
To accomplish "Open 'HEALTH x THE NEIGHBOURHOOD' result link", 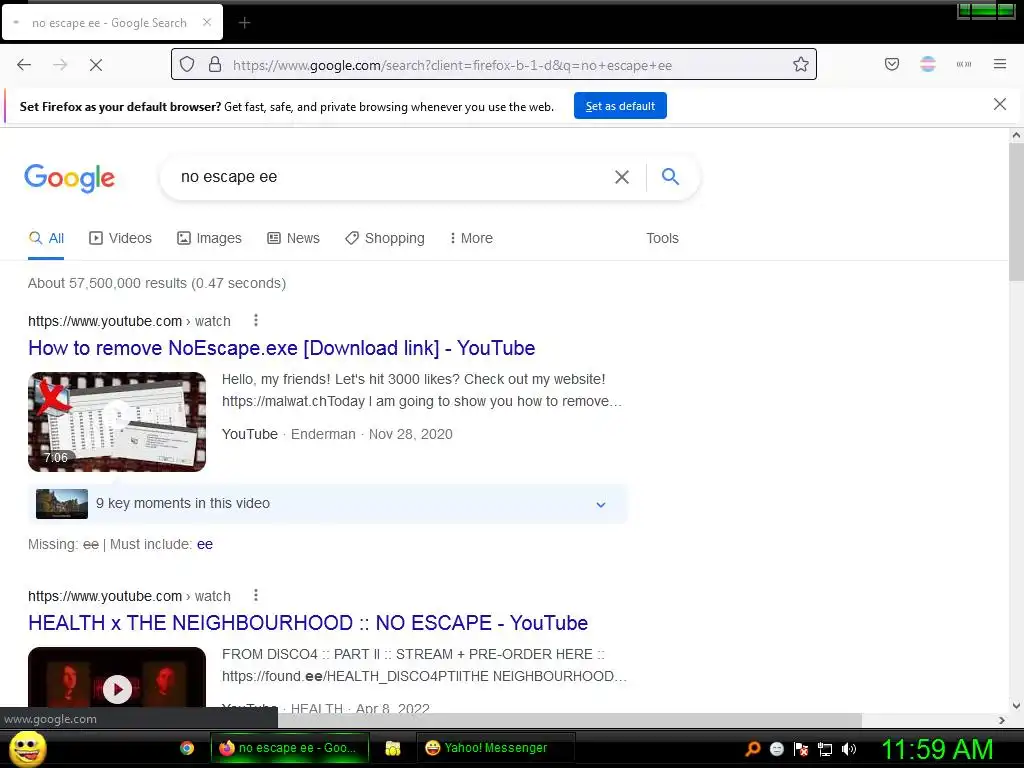I will pyautogui.click(x=308, y=623).
